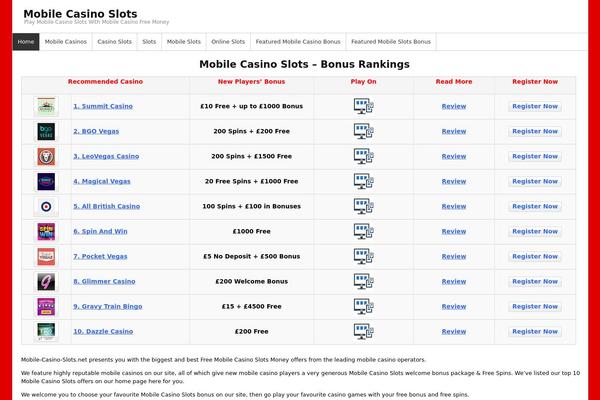Screen dimensions: 600x400
Task: Open the 5. All British Casino link
Action: click(x=106, y=206)
